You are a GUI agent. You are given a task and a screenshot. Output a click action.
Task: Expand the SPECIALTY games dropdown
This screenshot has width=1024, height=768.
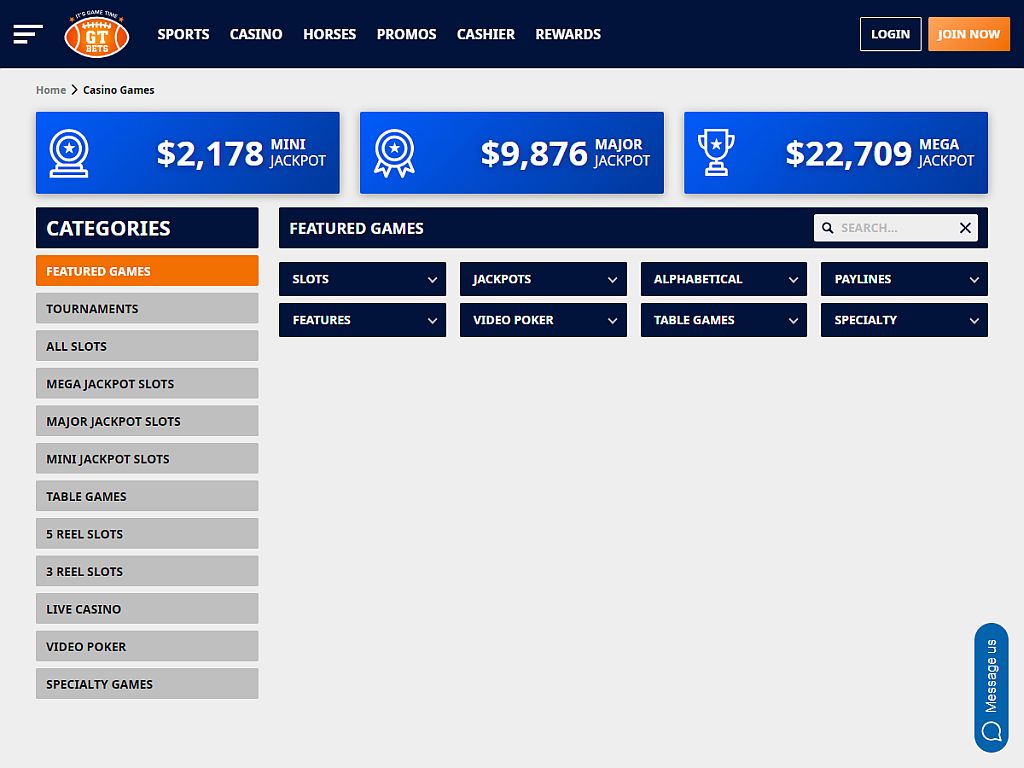(904, 320)
